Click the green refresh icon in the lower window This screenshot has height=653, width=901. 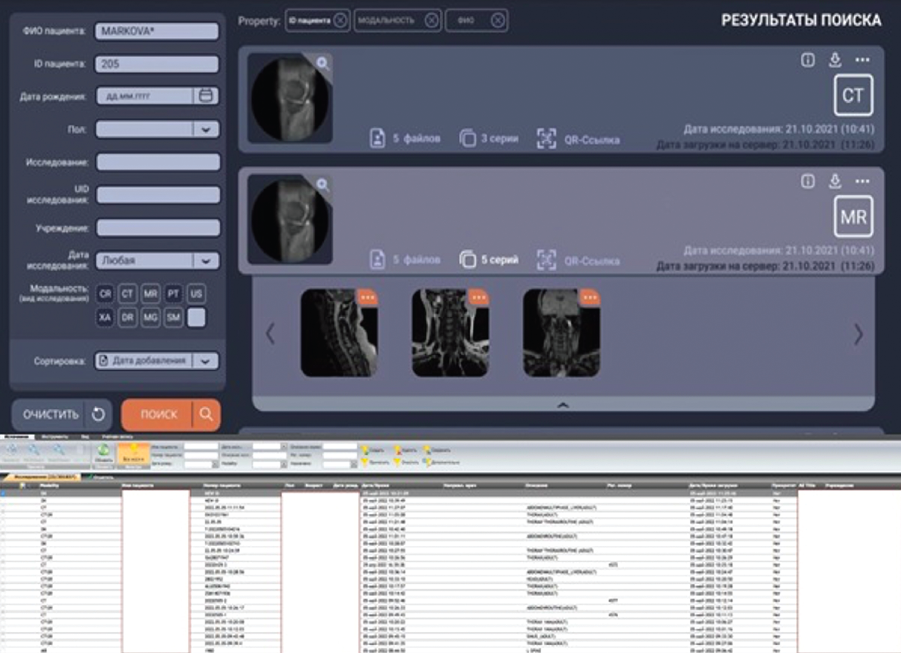coord(103,452)
